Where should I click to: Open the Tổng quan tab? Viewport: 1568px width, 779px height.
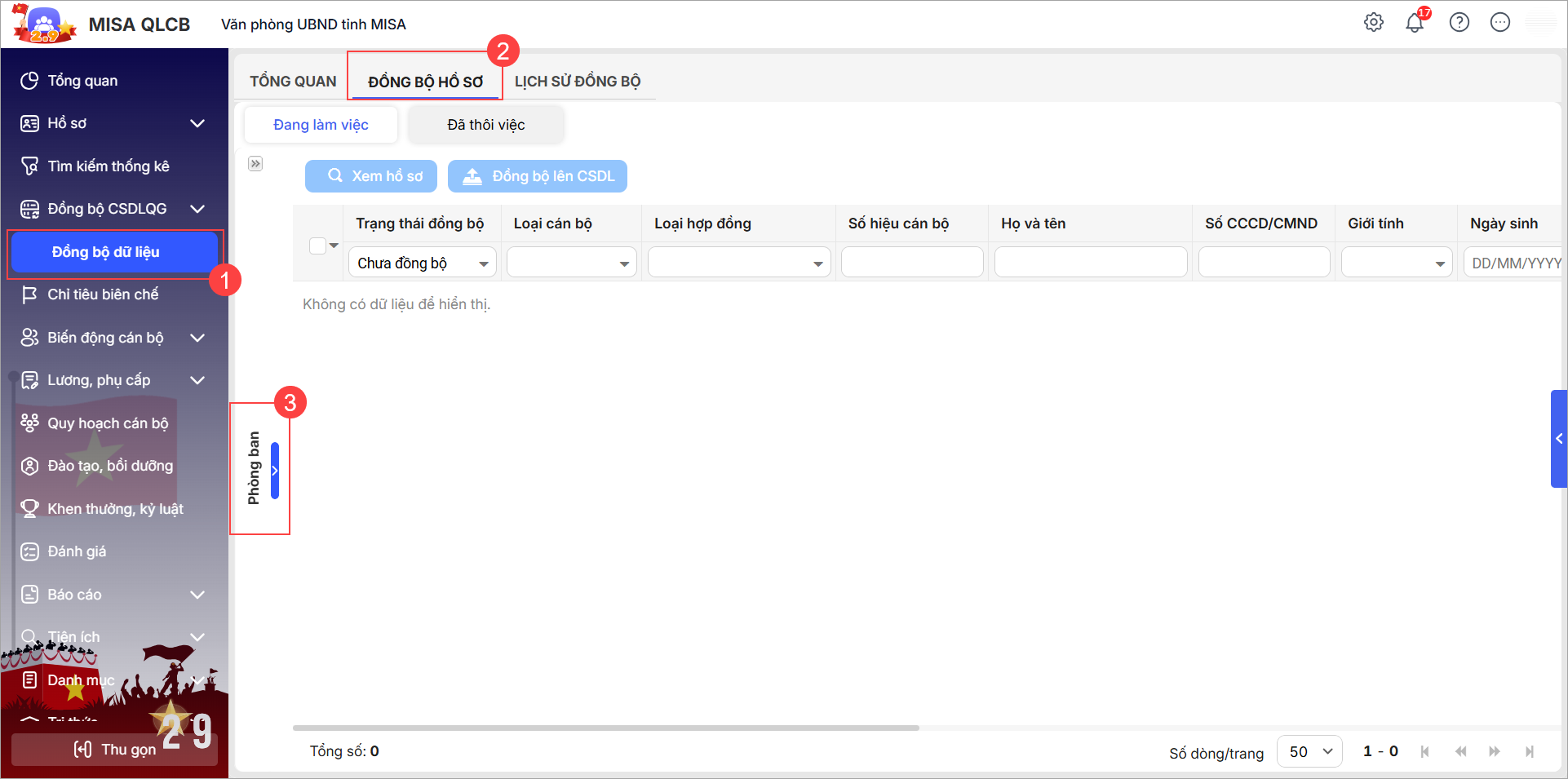pyautogui.click(x=293, y=82)
